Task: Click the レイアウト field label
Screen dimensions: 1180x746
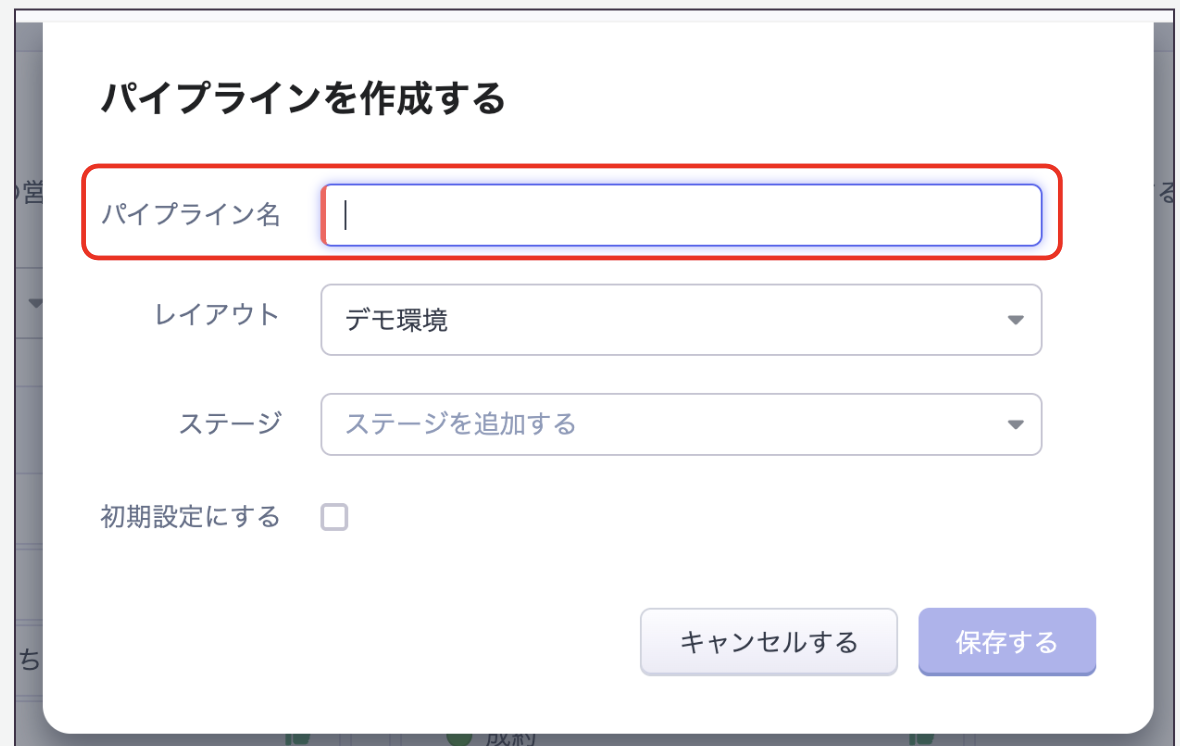Action: [217, 316]
